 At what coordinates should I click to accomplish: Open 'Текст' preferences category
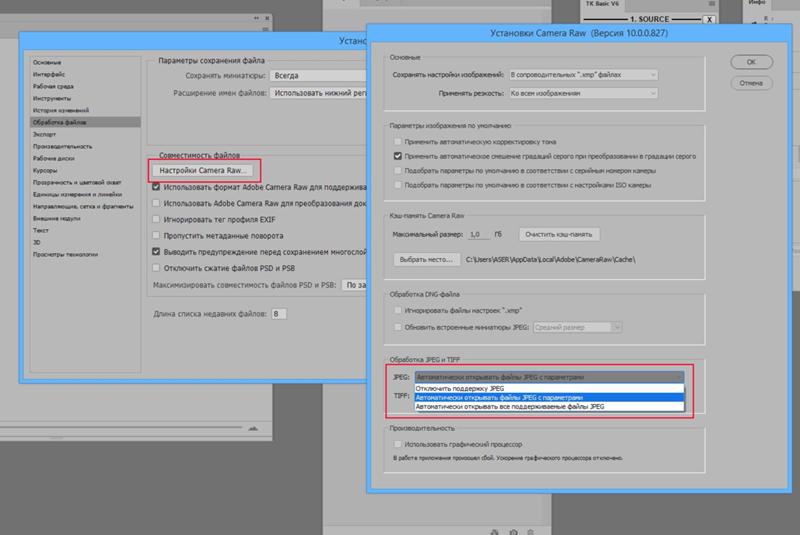point(85,230)
